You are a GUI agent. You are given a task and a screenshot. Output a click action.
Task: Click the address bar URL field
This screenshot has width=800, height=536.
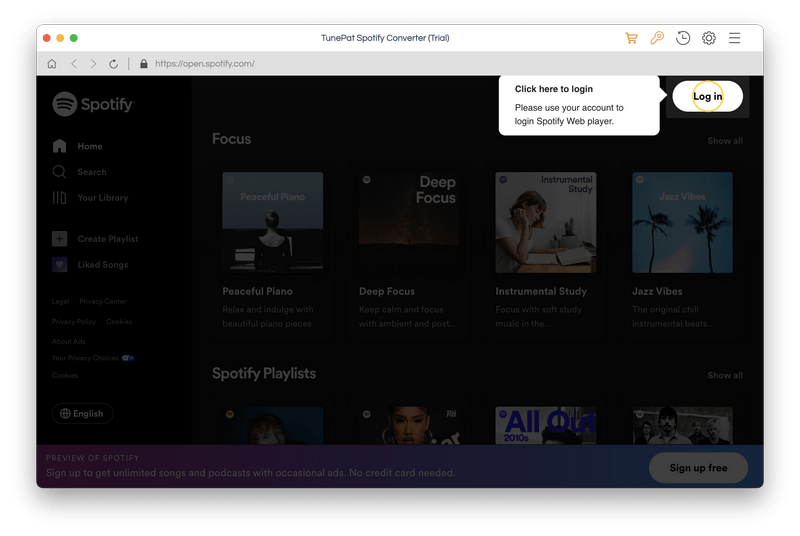pos(205,64)
